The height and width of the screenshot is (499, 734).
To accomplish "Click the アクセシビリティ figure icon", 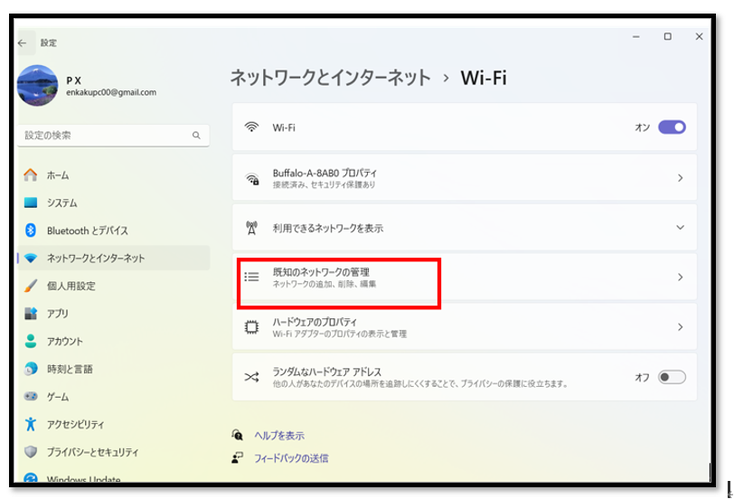I will click(30, 424).
